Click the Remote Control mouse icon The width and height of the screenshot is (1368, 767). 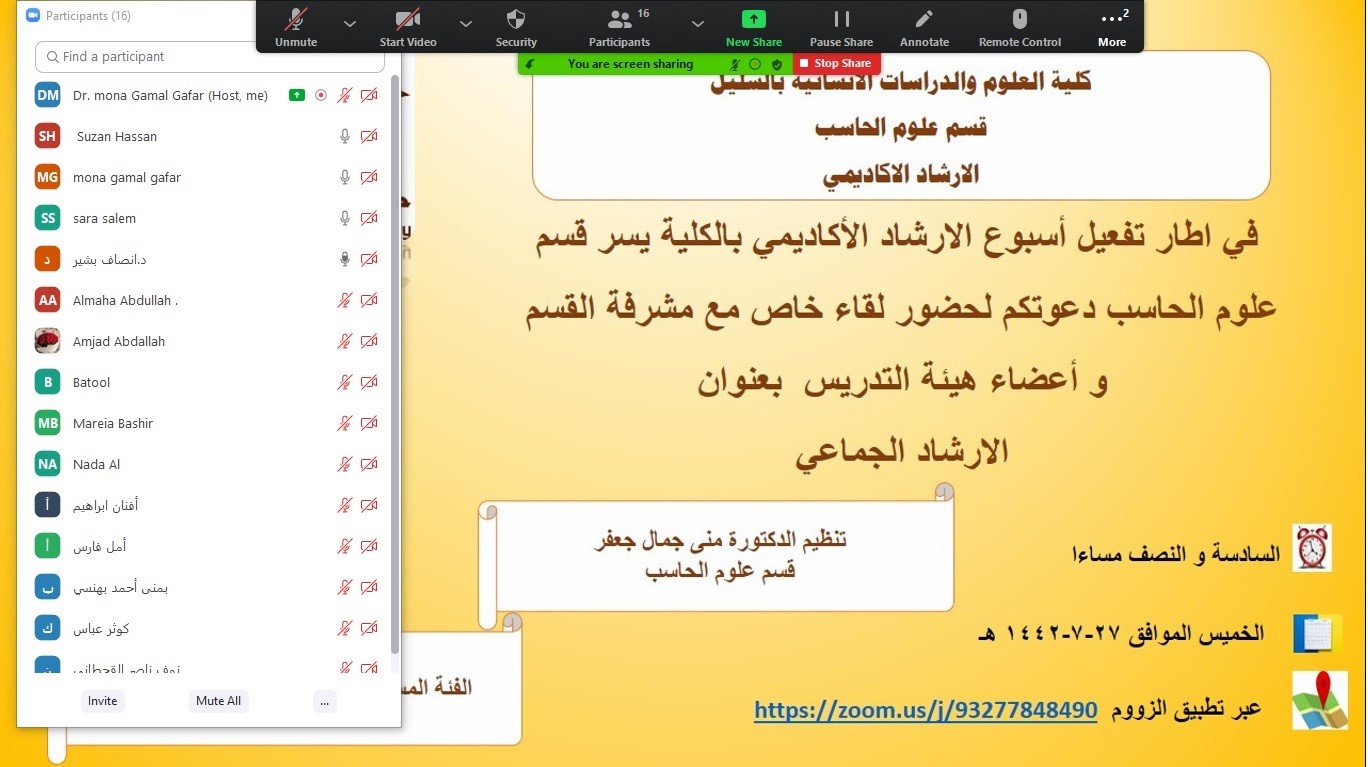pyautogui.click(x=1019, y=20)
